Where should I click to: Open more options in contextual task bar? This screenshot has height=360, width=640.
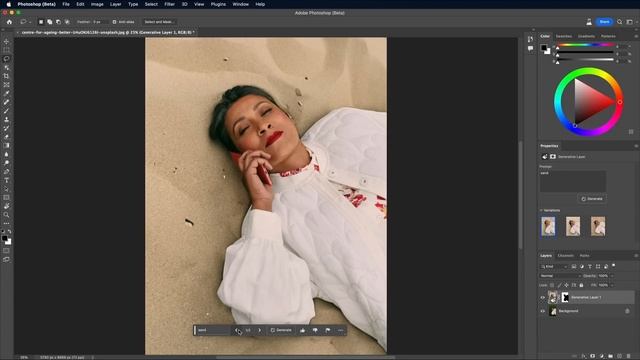(341, 330)
